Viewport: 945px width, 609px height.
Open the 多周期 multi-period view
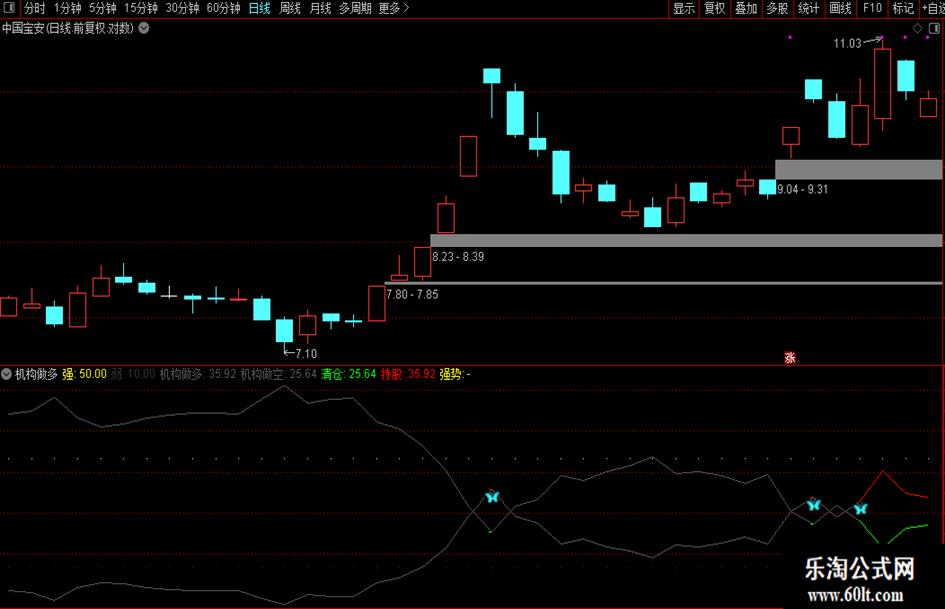tap(355, 8)
